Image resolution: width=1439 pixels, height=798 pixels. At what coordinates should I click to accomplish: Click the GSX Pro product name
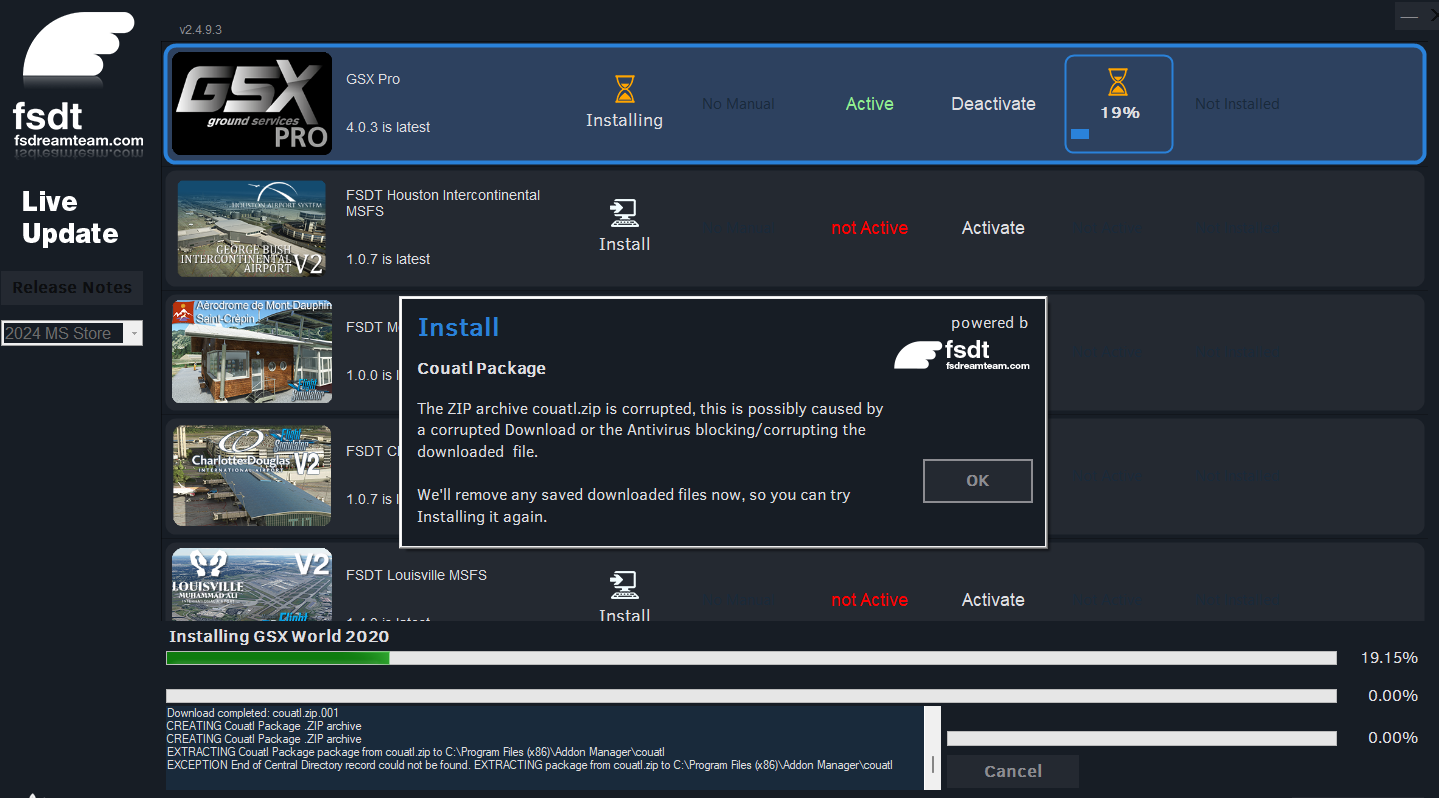point(373,79)
